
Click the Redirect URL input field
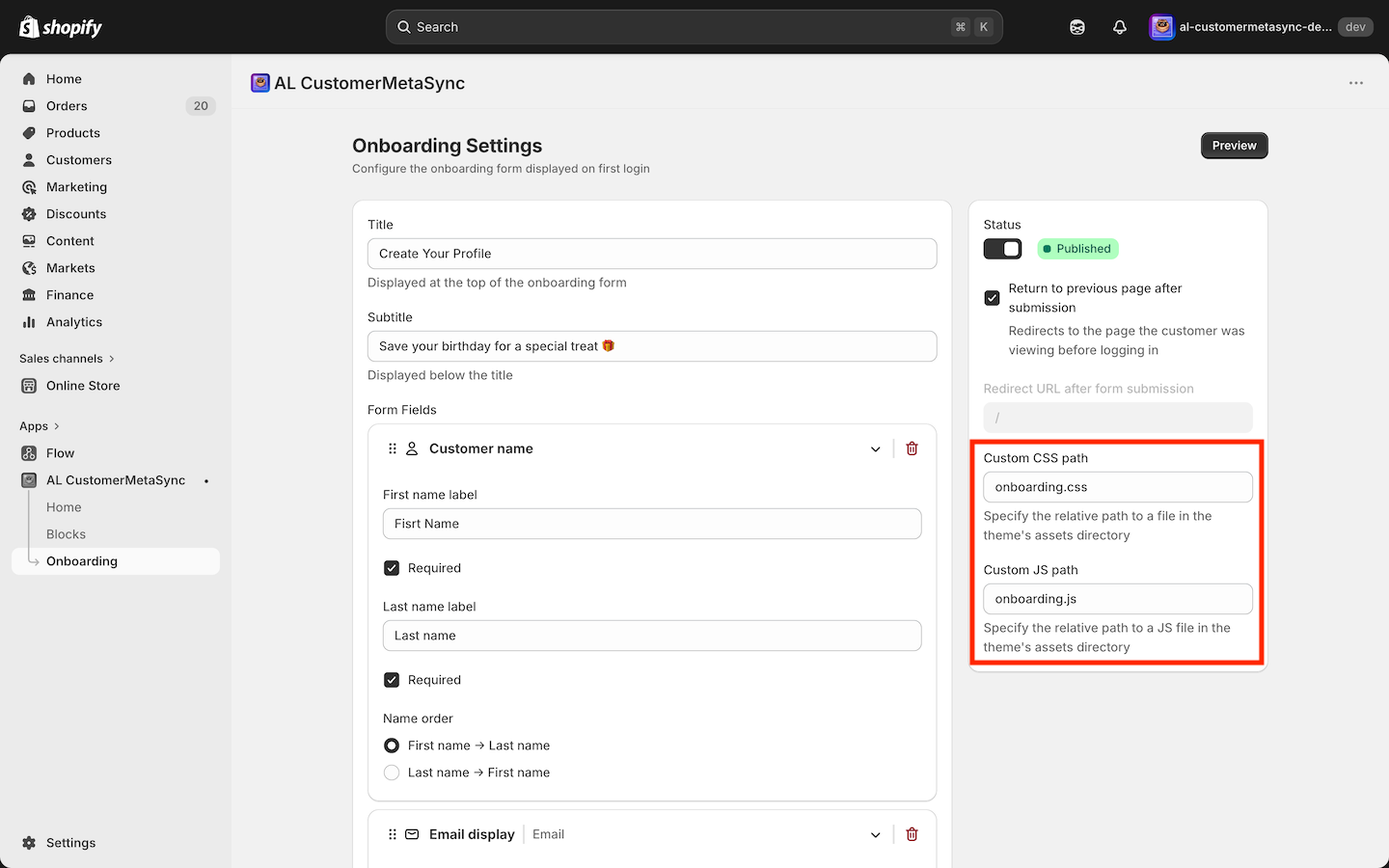(1118, 418)
